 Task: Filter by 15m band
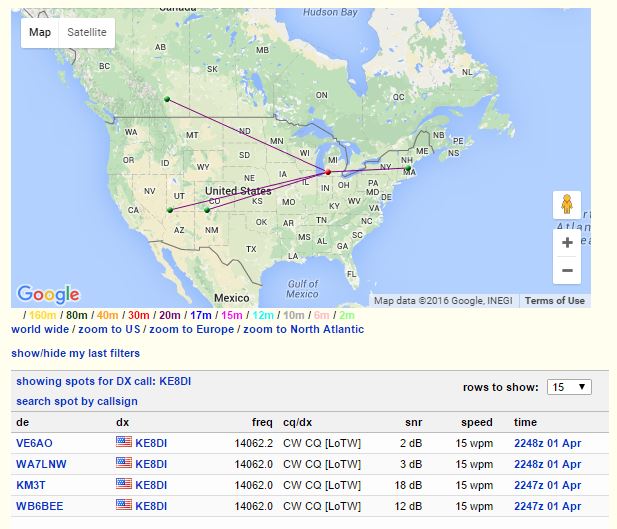[x=232, y=315]
